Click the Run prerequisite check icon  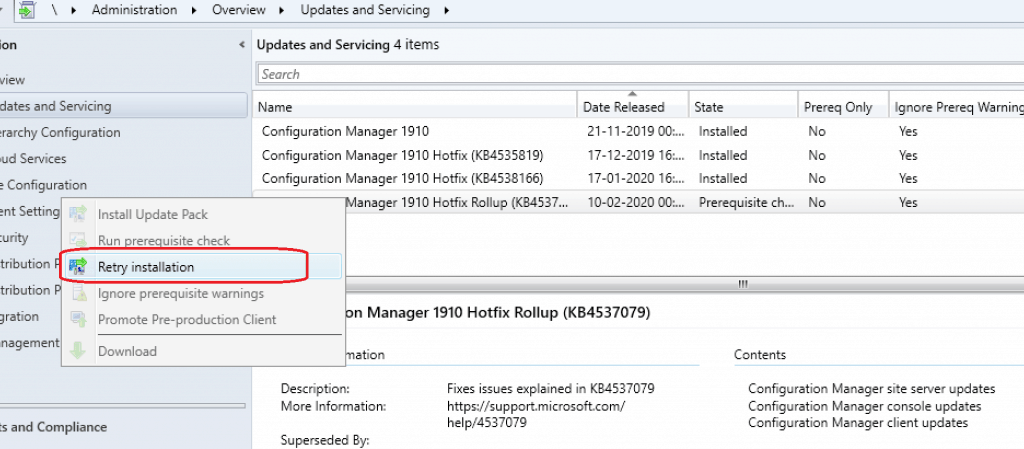click(x=78, y=240)
